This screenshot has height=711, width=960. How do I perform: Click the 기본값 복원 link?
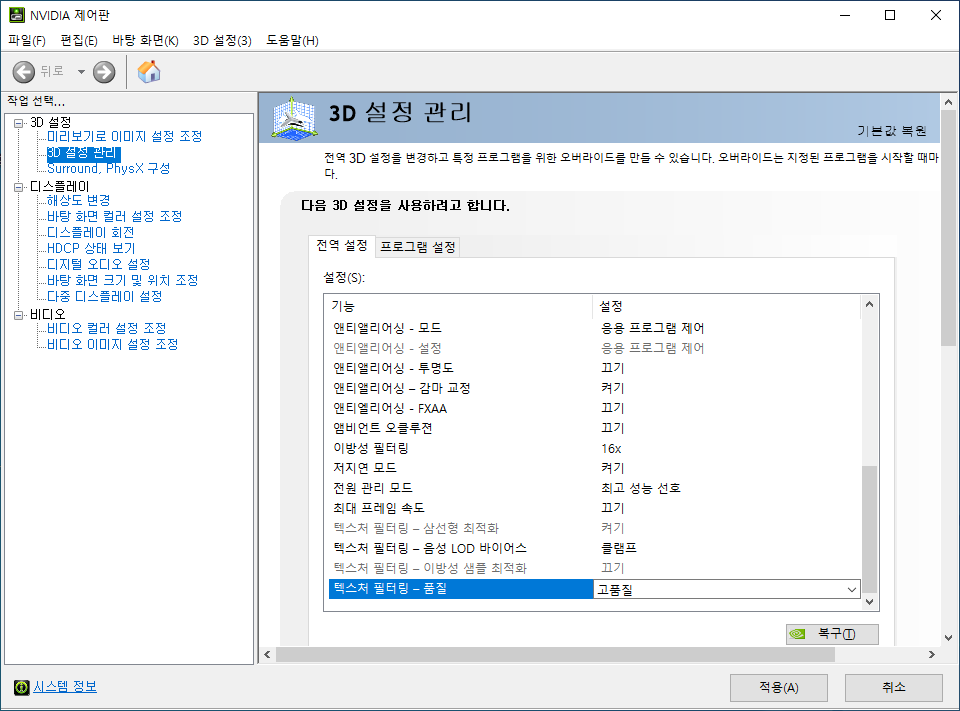click(x=891, y=131)
